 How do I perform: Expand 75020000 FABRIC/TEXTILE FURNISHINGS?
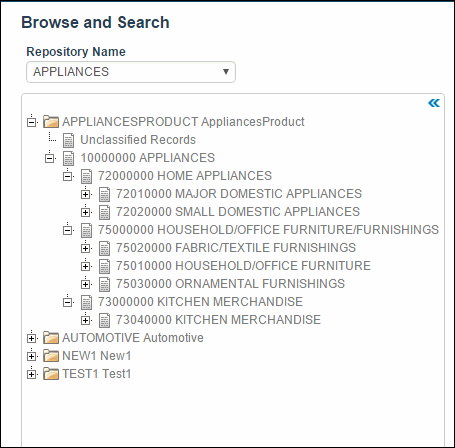point(86,248)
